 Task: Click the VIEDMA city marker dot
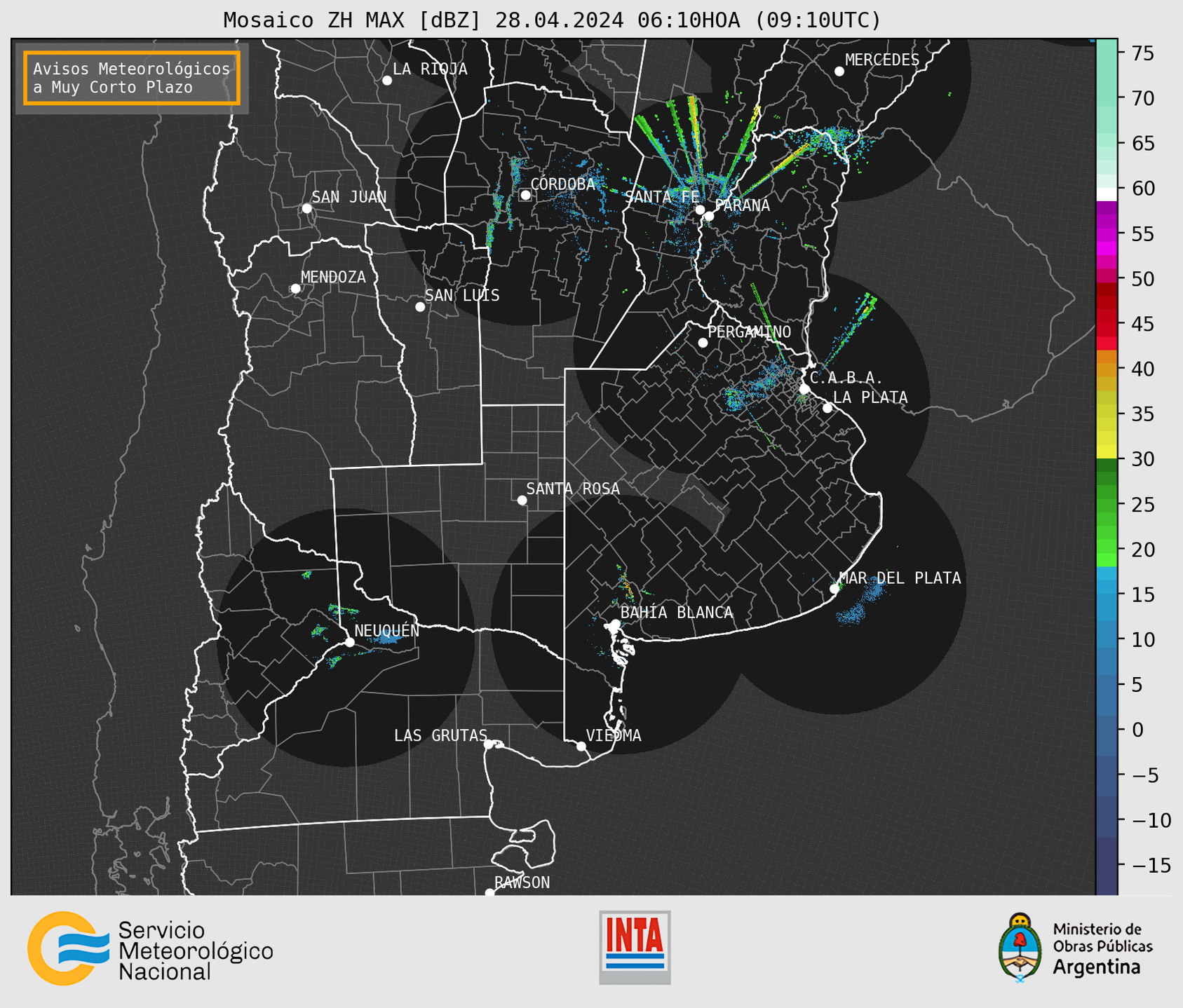(581, 747)
